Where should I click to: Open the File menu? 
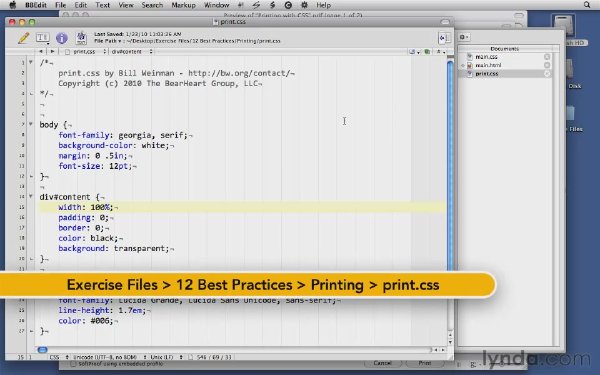tap(60, 5)
